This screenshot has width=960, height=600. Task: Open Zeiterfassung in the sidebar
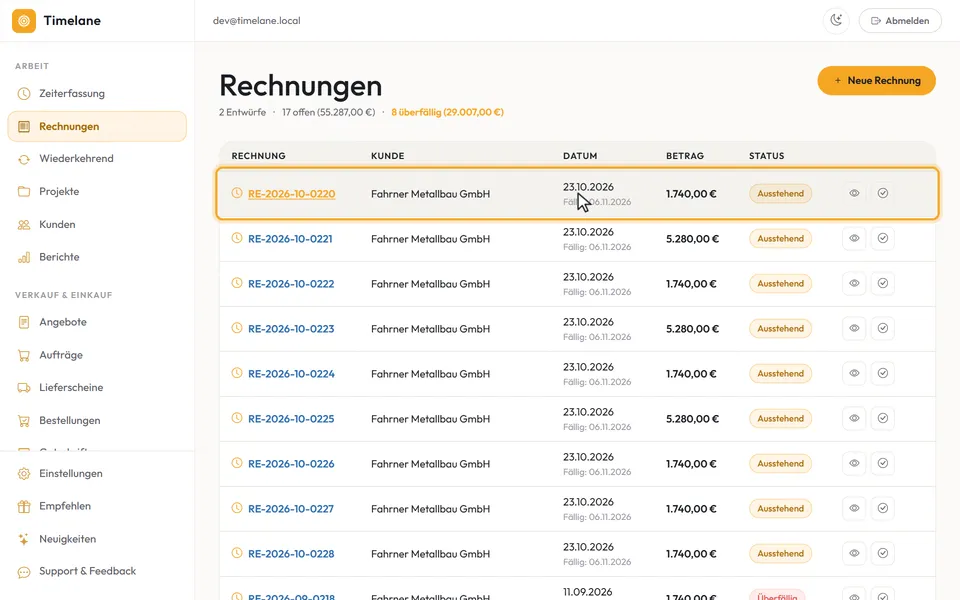coord(97,94)
